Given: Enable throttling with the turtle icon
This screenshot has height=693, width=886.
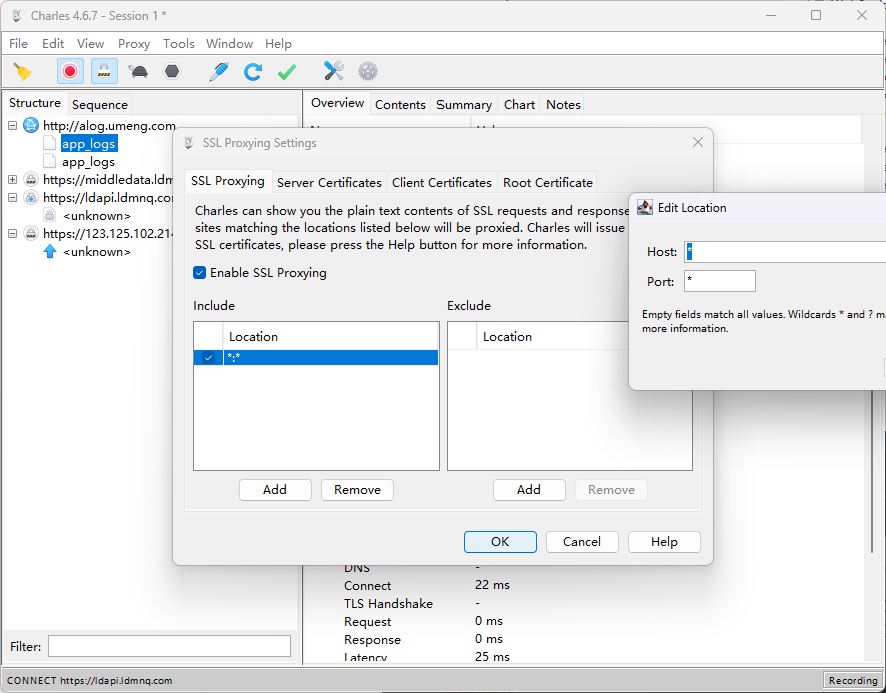Looking at the screenshot, I should click(x=138, y=71).
